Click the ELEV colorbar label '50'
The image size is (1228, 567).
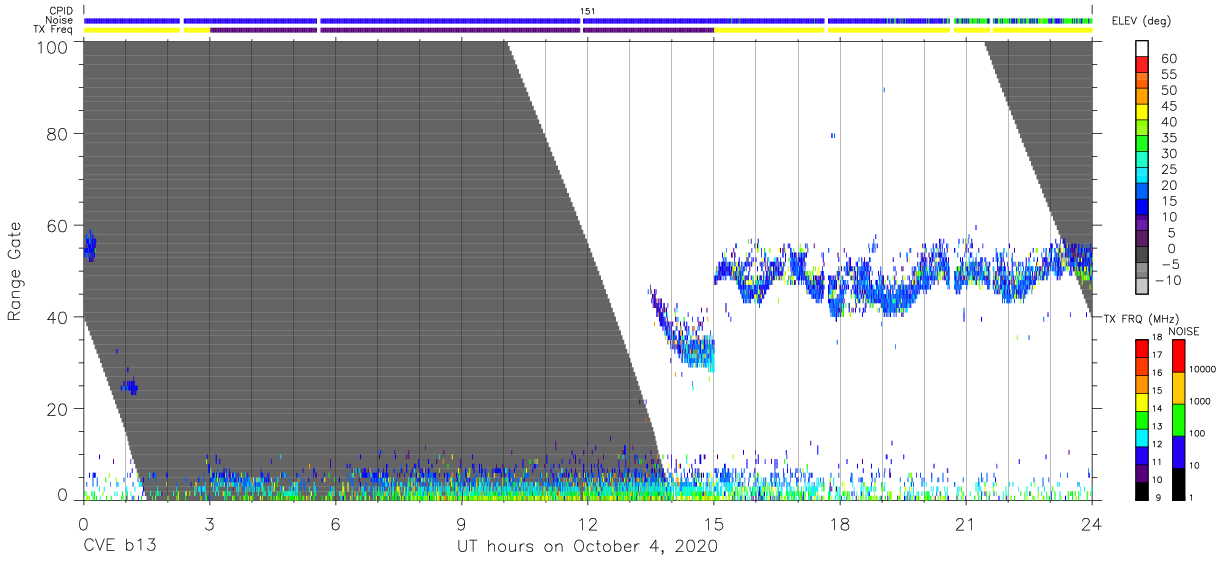(x=1168, y=91)
